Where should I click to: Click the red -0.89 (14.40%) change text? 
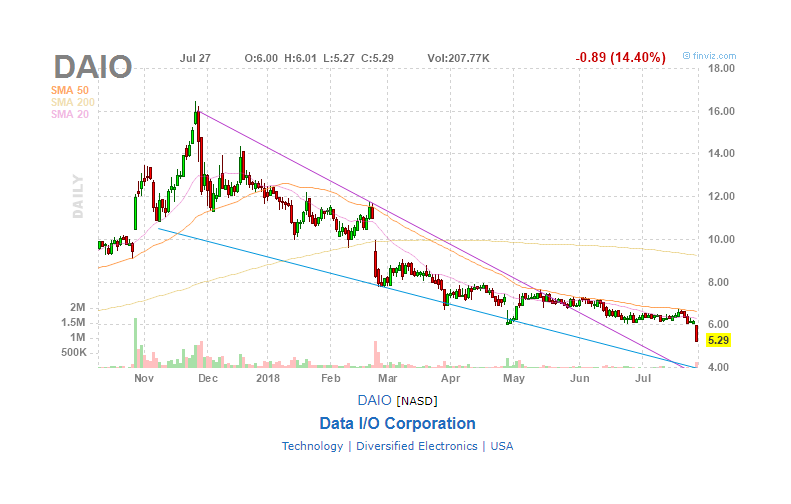pos(620,58)
